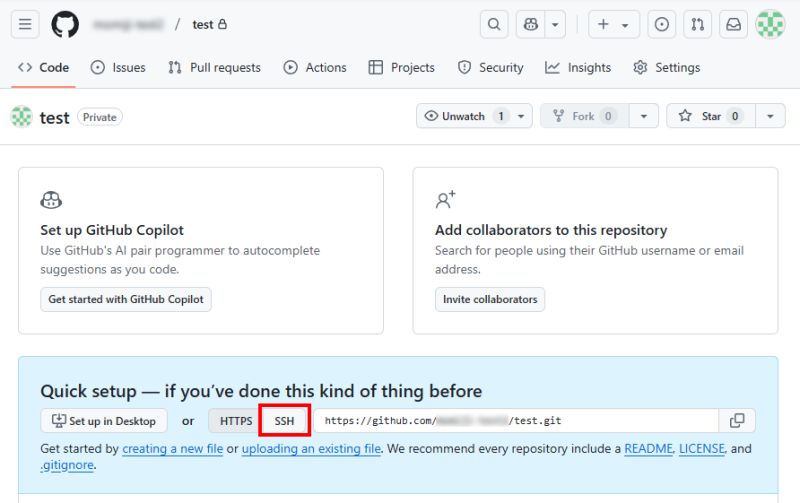Expand the Copilot dropdown arrow in header
This screenshot has height=503, width=800.
tap(555, 24)
